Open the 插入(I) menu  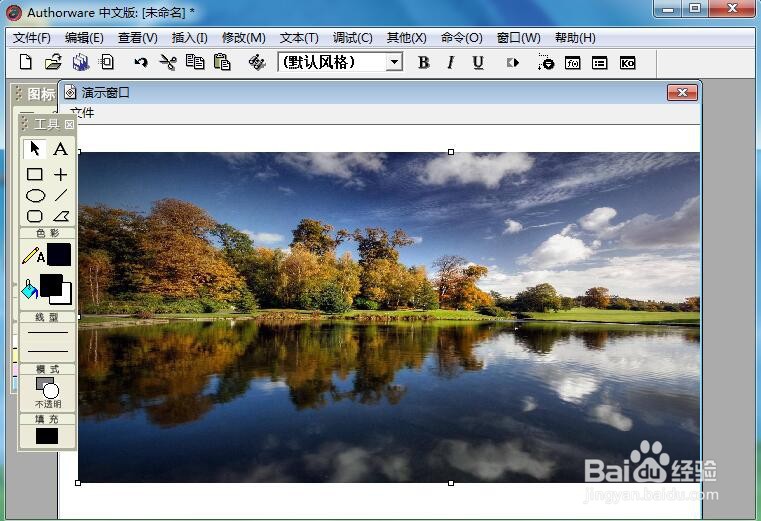[x=190, y=38]
